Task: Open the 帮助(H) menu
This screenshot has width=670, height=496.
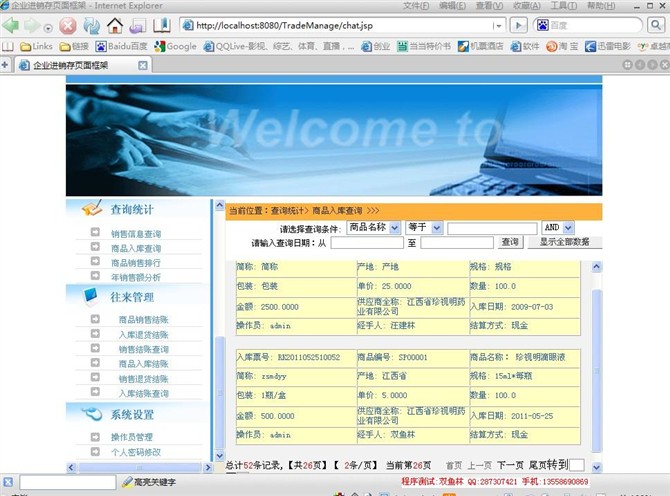Action: (x=601, y=6)
